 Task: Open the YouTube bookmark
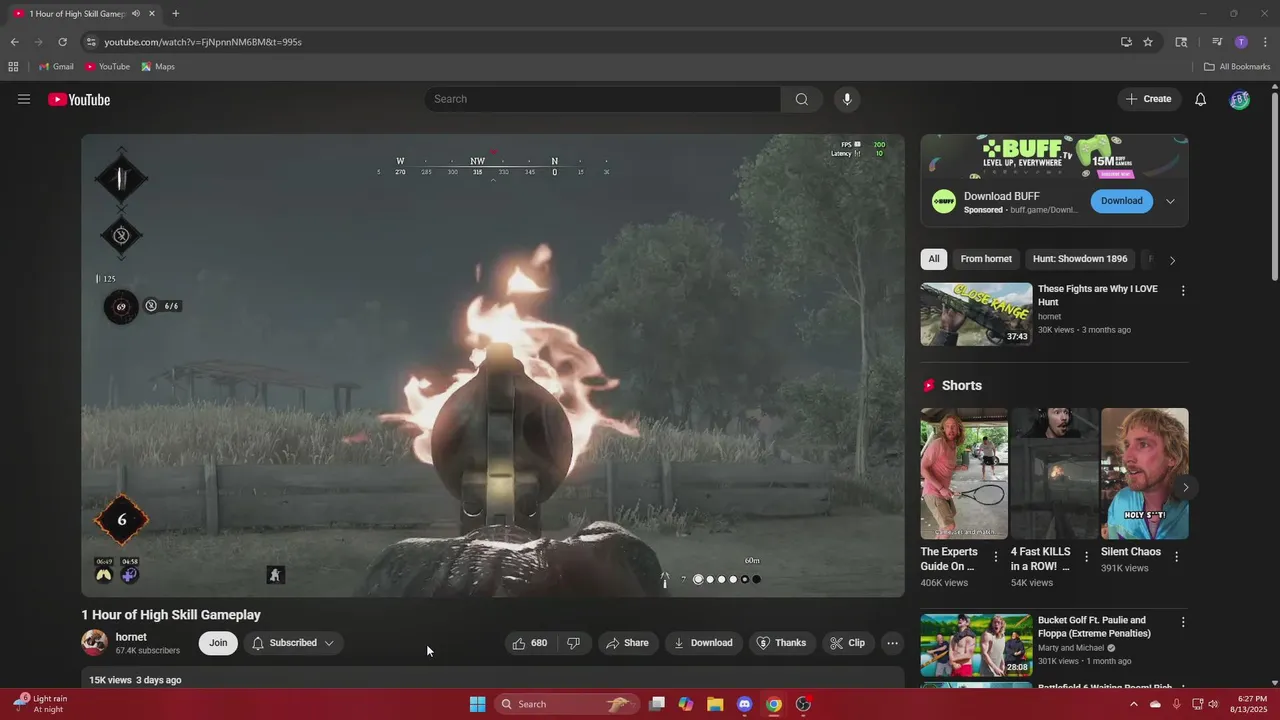(108, 67)
